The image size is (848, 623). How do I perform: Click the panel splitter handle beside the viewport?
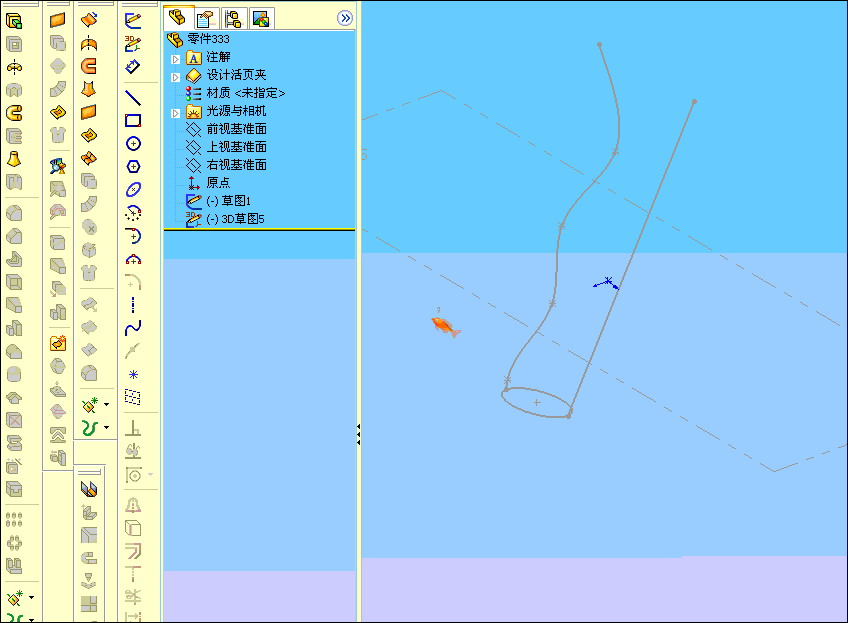(359, 434)
